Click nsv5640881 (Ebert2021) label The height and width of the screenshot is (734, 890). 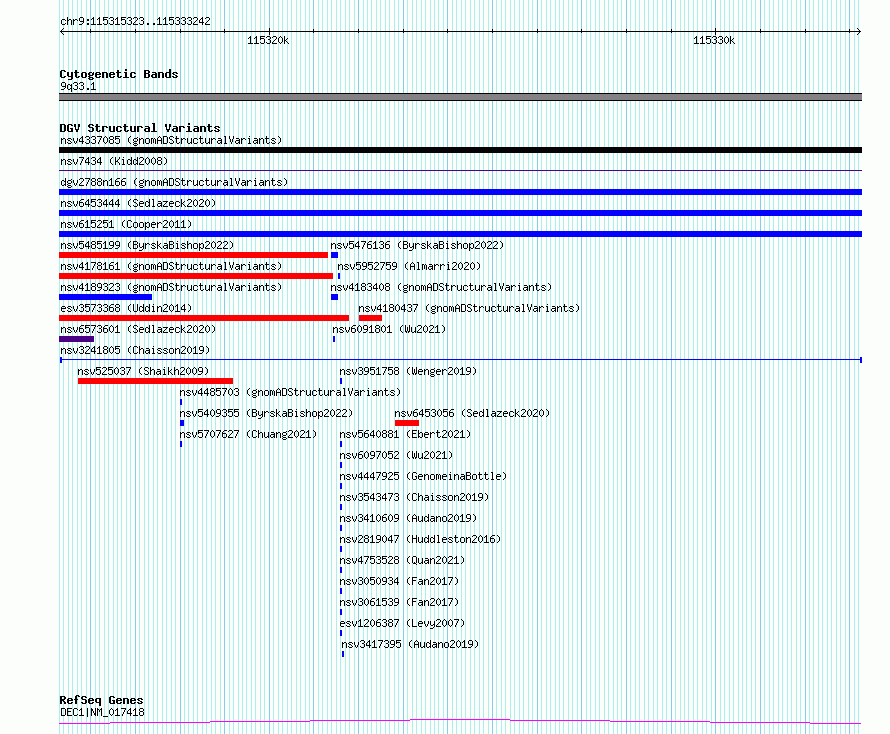405,434
